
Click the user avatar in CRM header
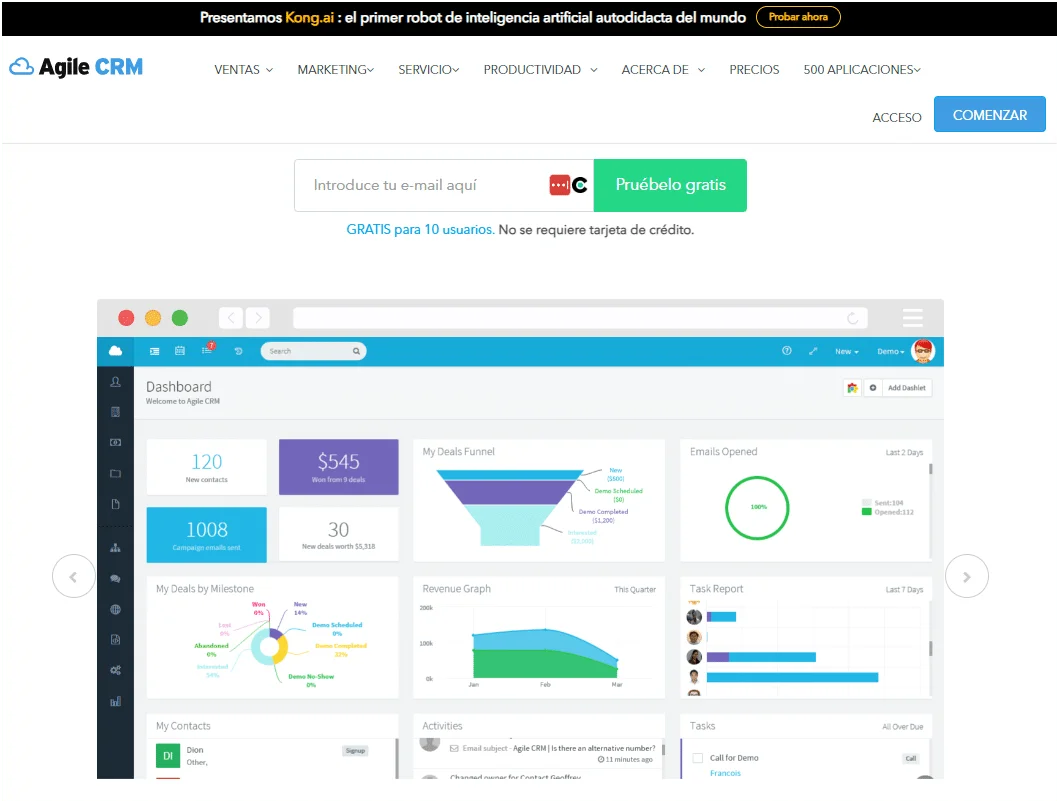923,351
